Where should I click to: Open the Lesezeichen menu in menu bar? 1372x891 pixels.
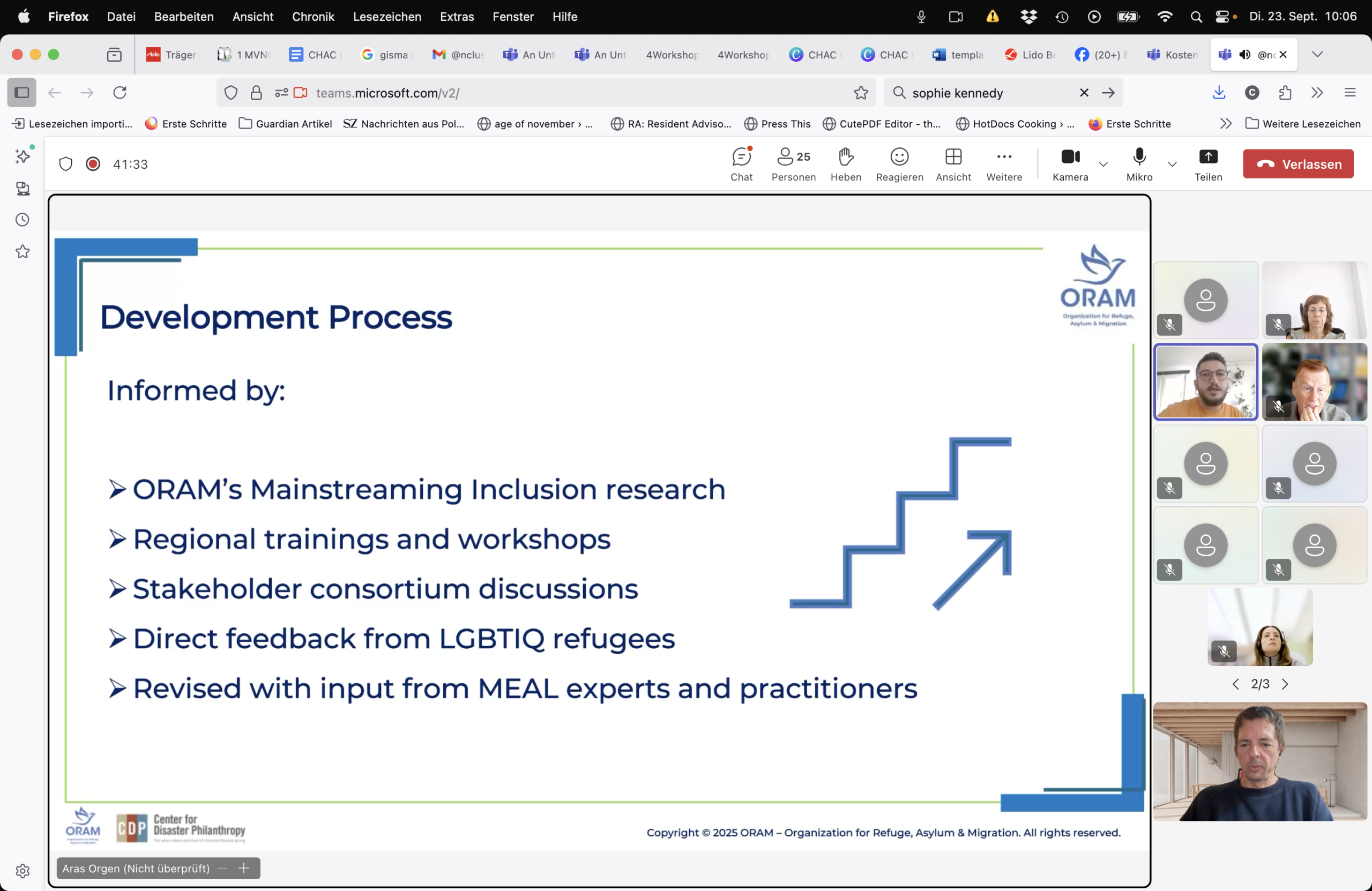(387, 17)
